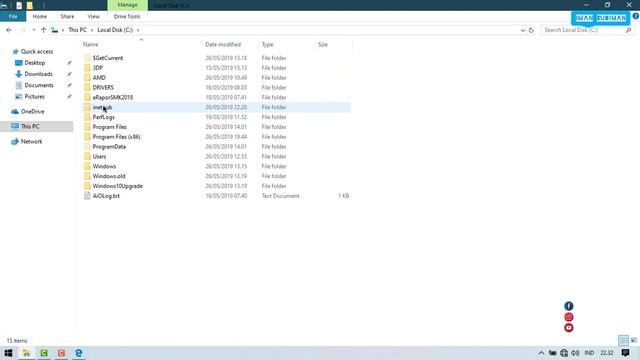This screenshot has width=640, height=360.
Task: Click This PC in the address path
Action: point(78,30)
